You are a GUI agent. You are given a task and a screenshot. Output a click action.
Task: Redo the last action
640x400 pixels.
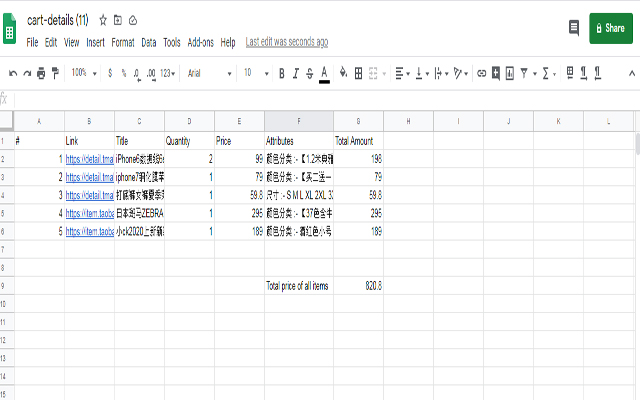click(27, 73)
